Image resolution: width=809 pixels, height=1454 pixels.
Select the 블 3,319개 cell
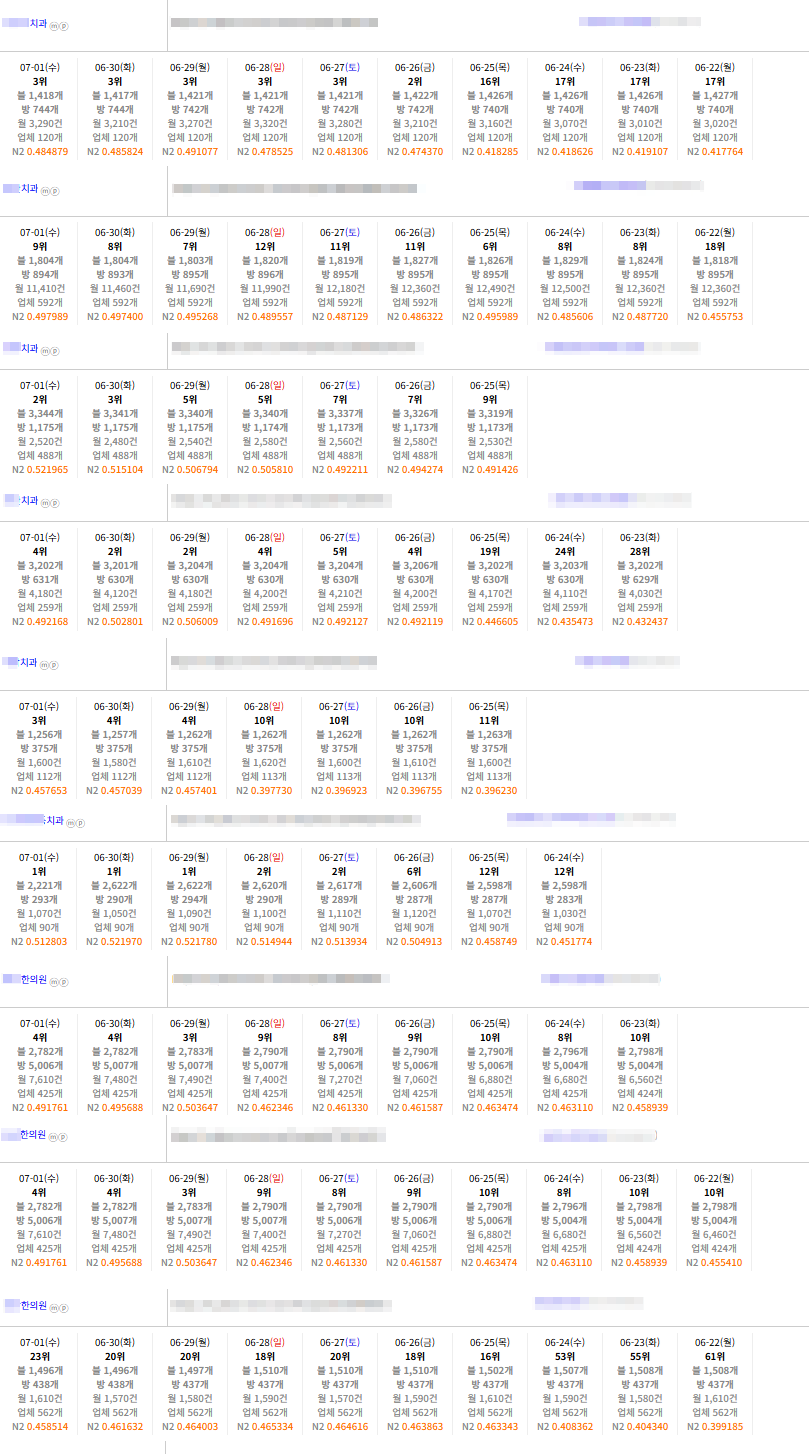tap(490, 413)
